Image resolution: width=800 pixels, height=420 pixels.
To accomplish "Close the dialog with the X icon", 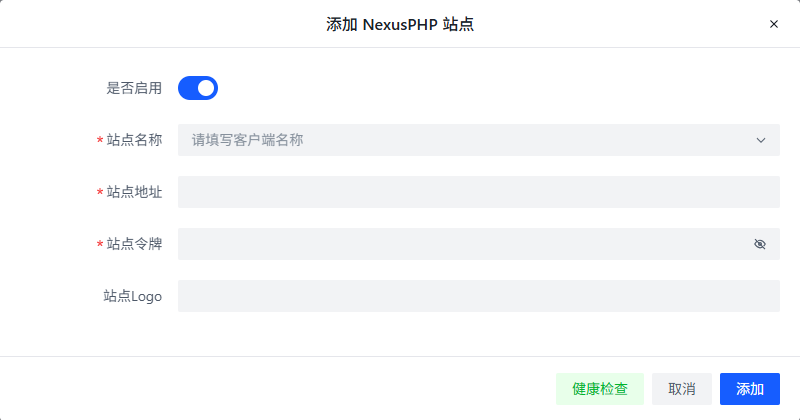I will click(774, 24).
